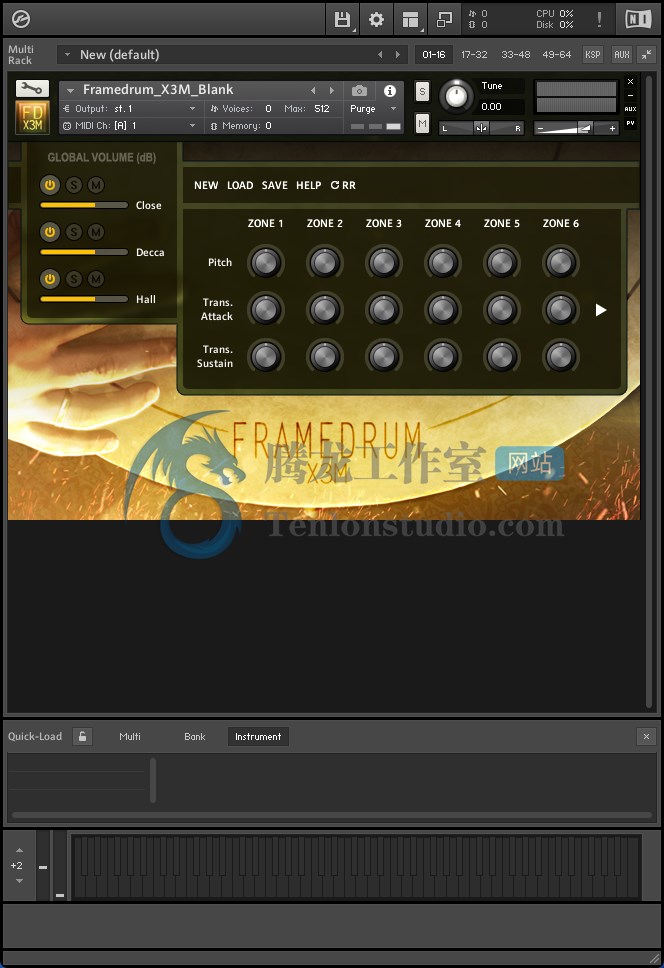Open workspace layout panel icon
This screenshot has height=968, width=664.
(x=410, y=20)
